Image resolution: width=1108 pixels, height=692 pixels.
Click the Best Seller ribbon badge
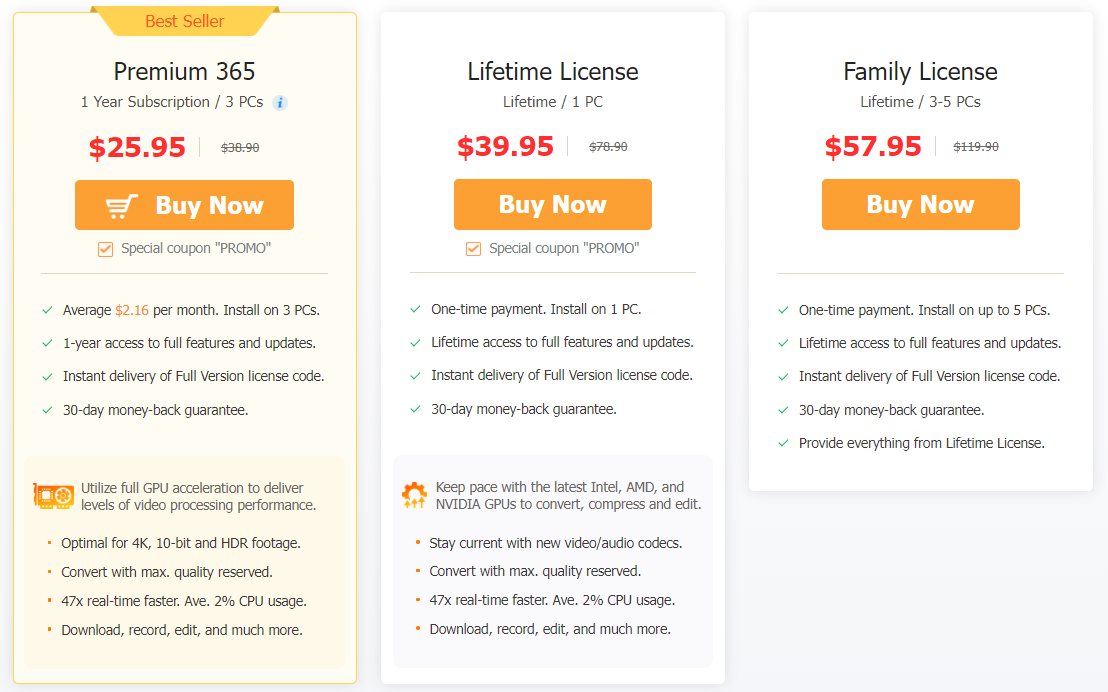[185, 21]
